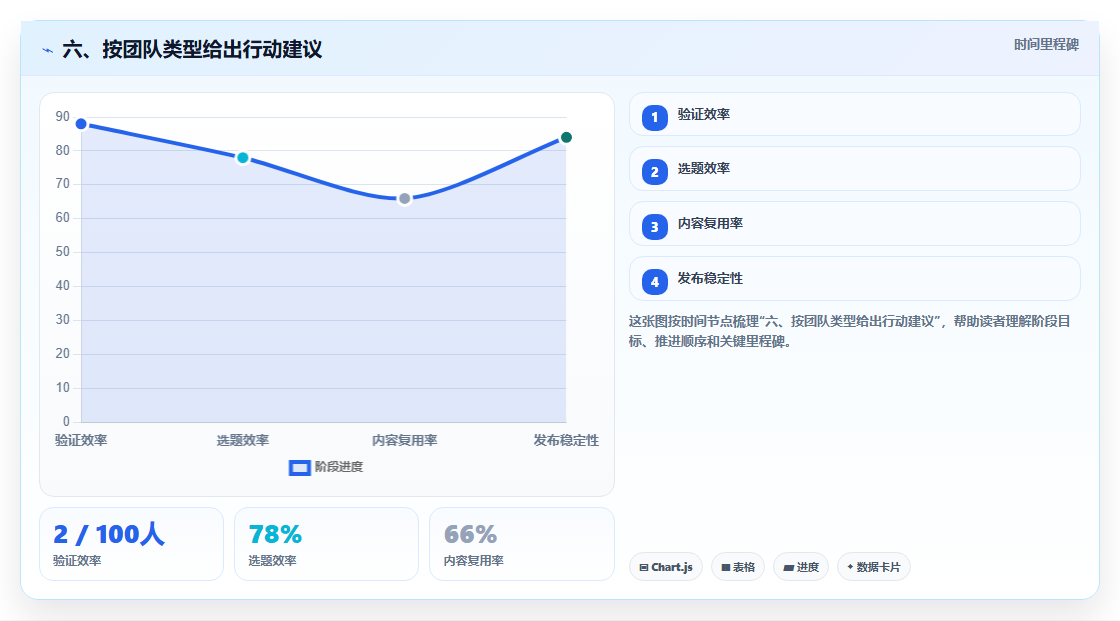The image size is (1120, 621).
Task: Click the x-axis label 发布稳定性
Action: point(566,440)
